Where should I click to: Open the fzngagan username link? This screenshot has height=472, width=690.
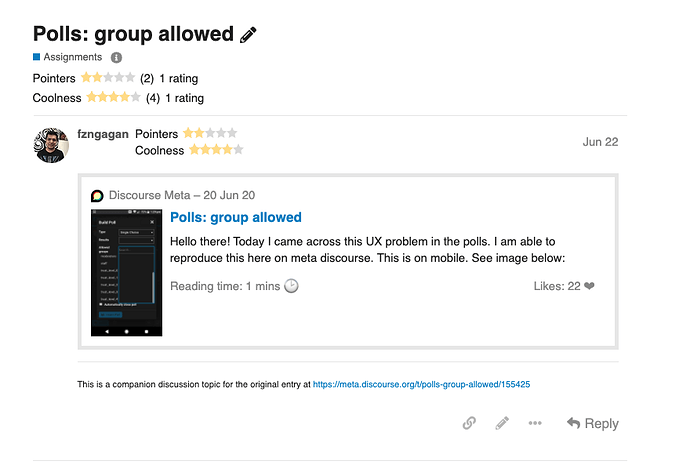[x=103, y=134]
